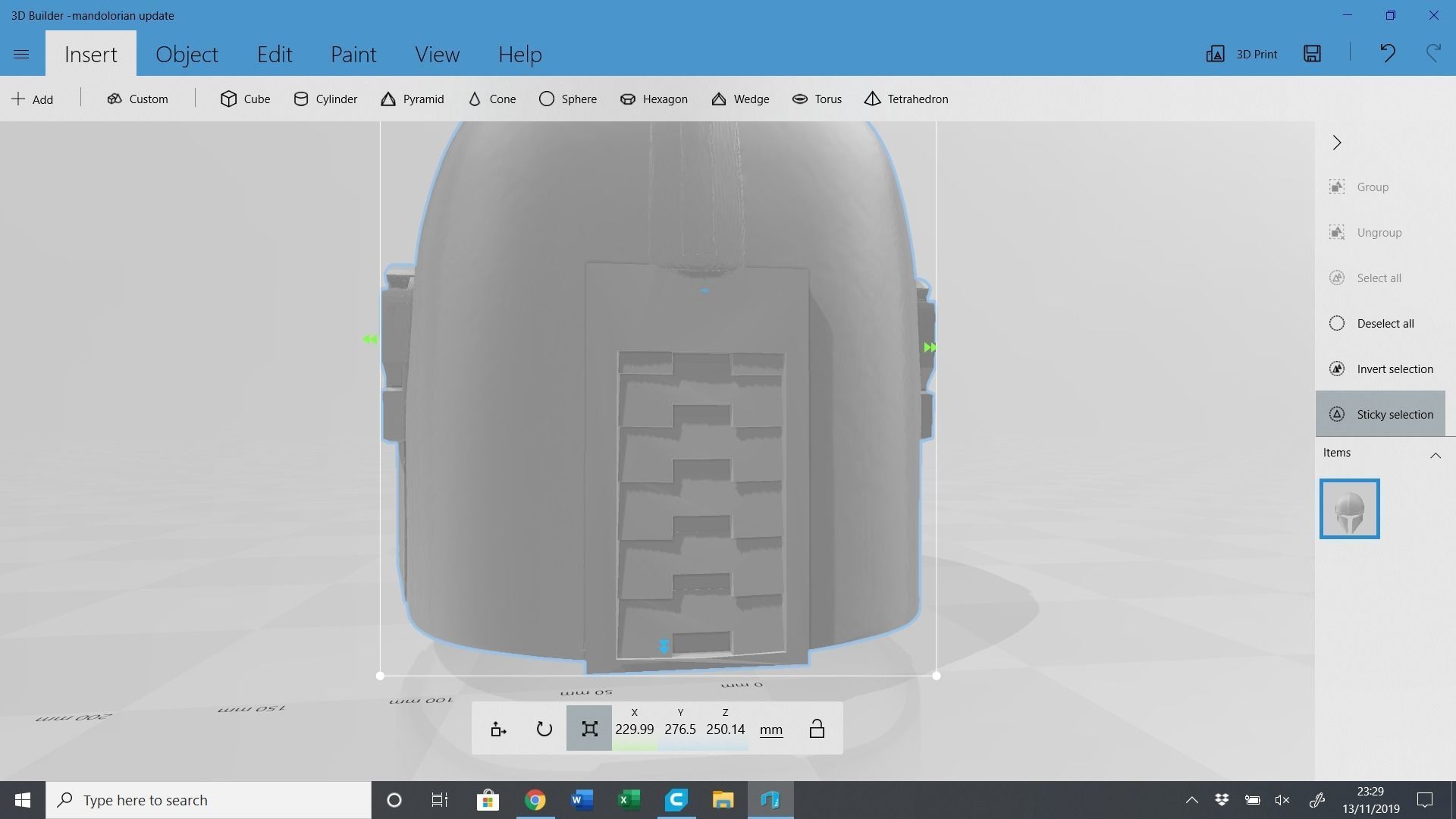Grab the blue bottom scale arrow handle

(664, 646)
